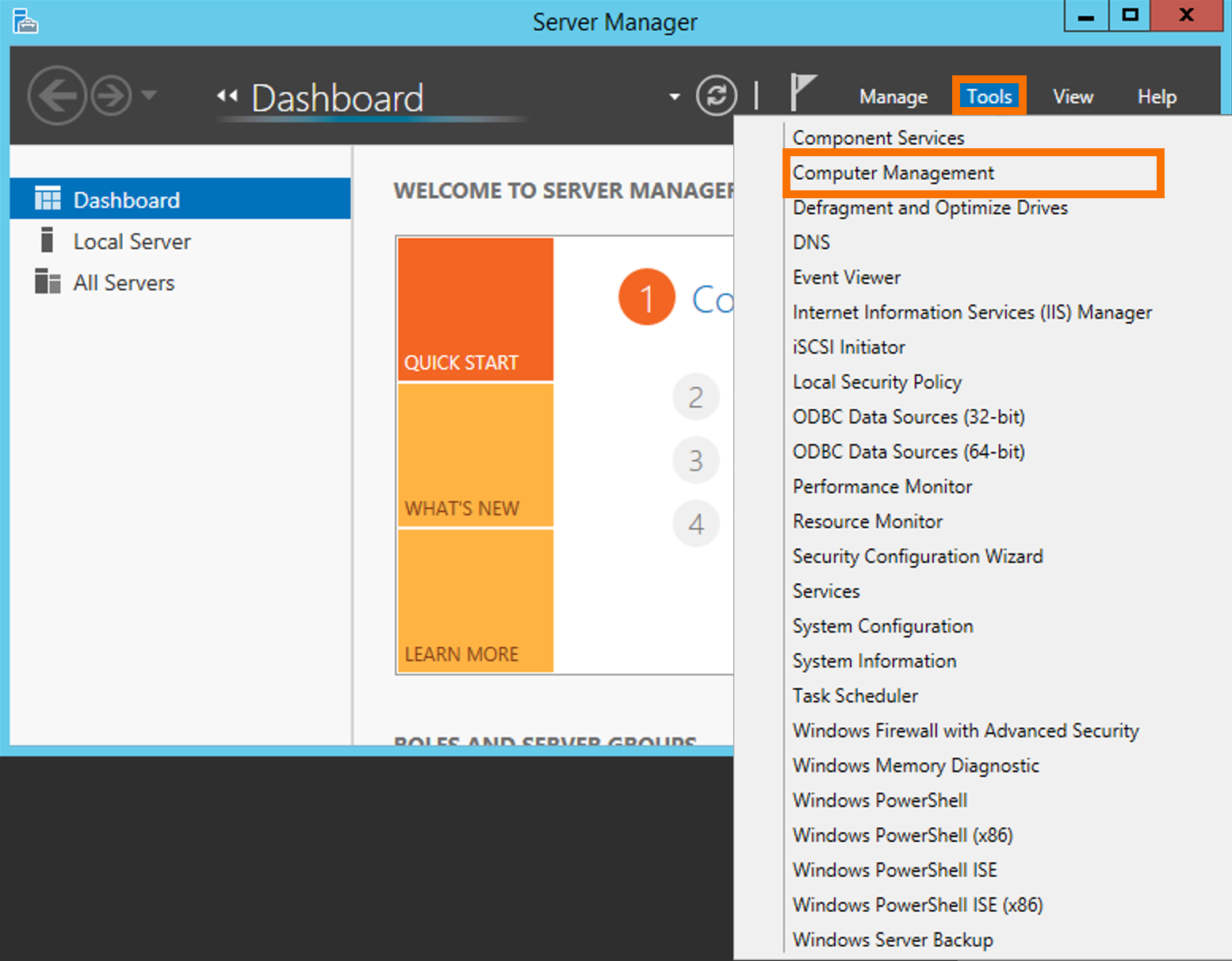Open System Information
The image size is (1232, 961).
tap(874, 661)
